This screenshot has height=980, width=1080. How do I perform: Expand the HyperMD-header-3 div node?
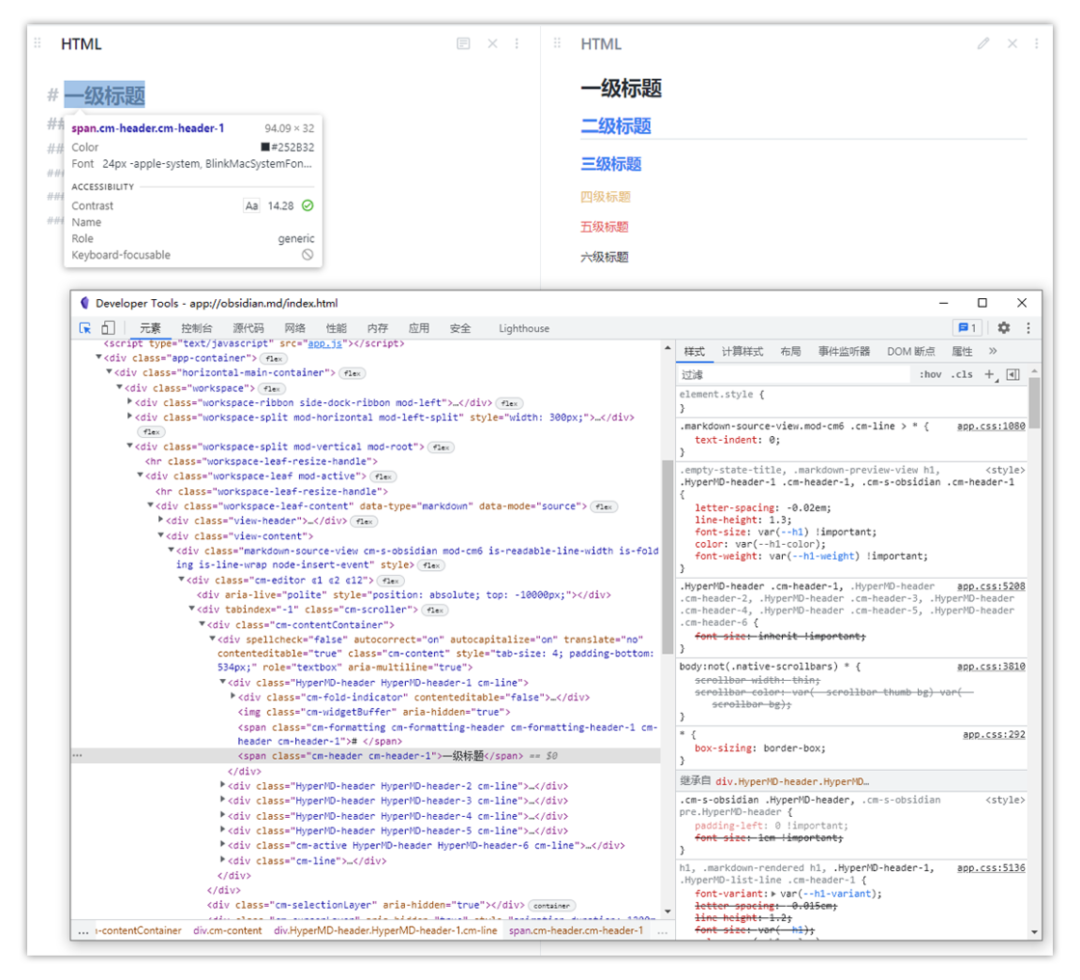click(x=222, y=800)
